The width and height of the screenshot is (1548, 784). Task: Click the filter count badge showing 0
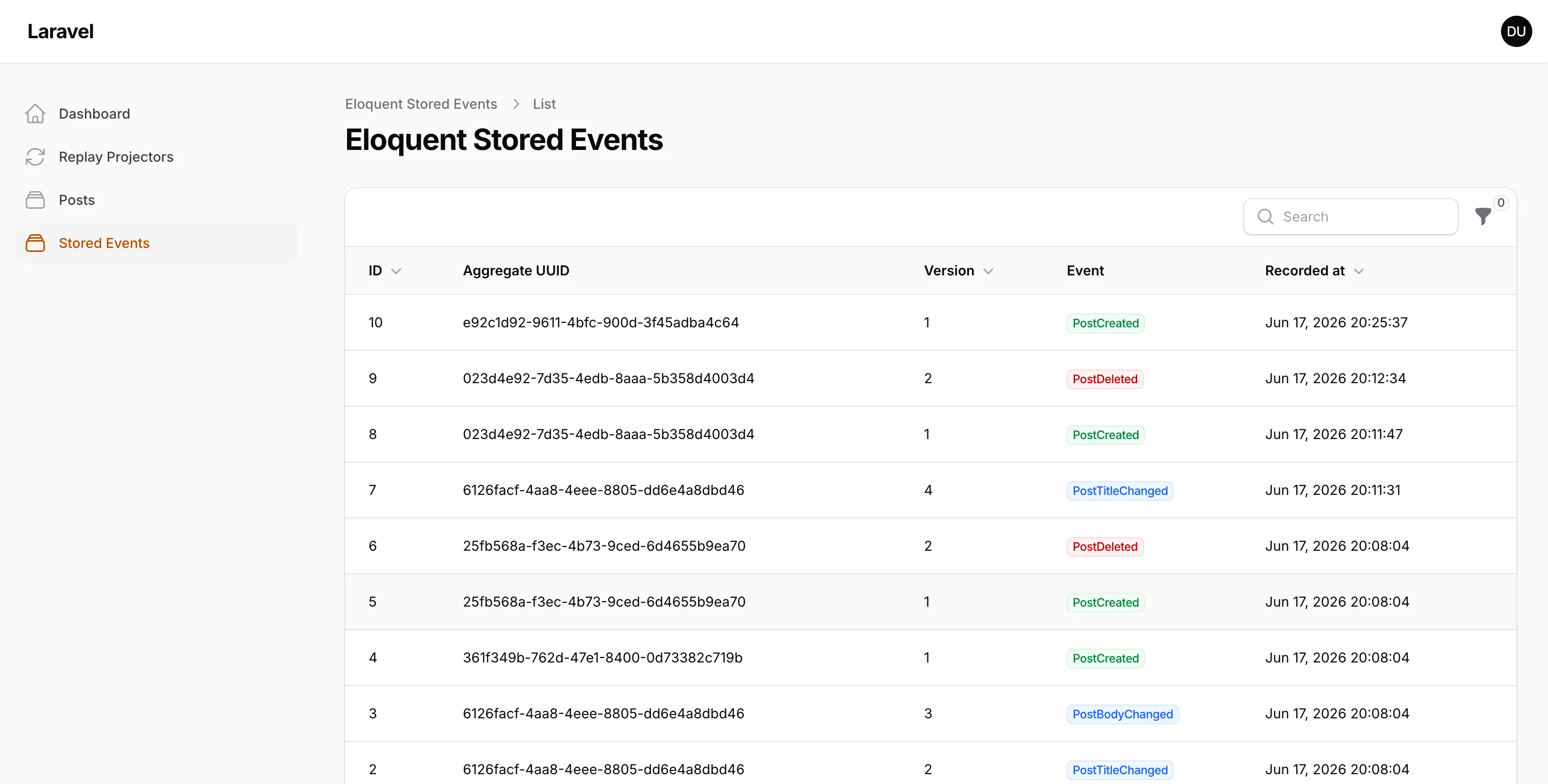coord(1500,202)
